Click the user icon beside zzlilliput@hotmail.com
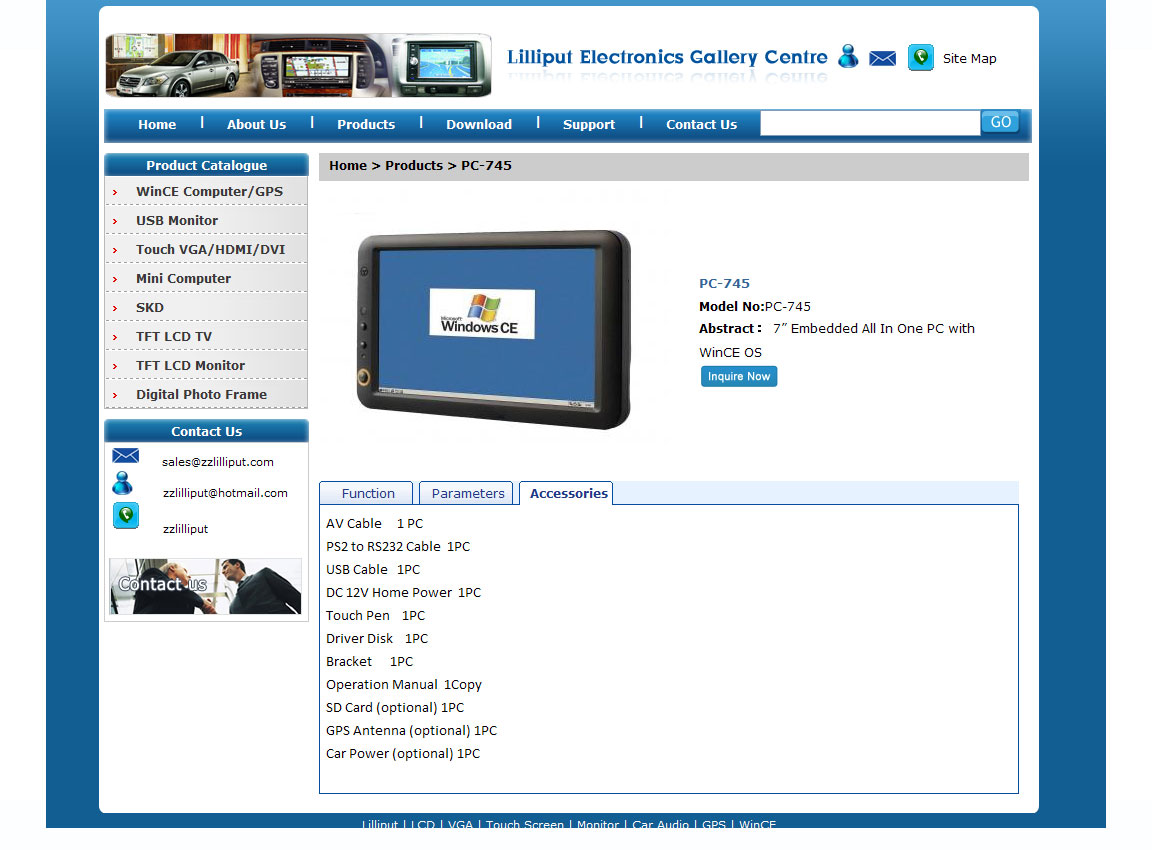Viewport: 1152px width, 850px height. pyautogui.click(x=123, y=483)
